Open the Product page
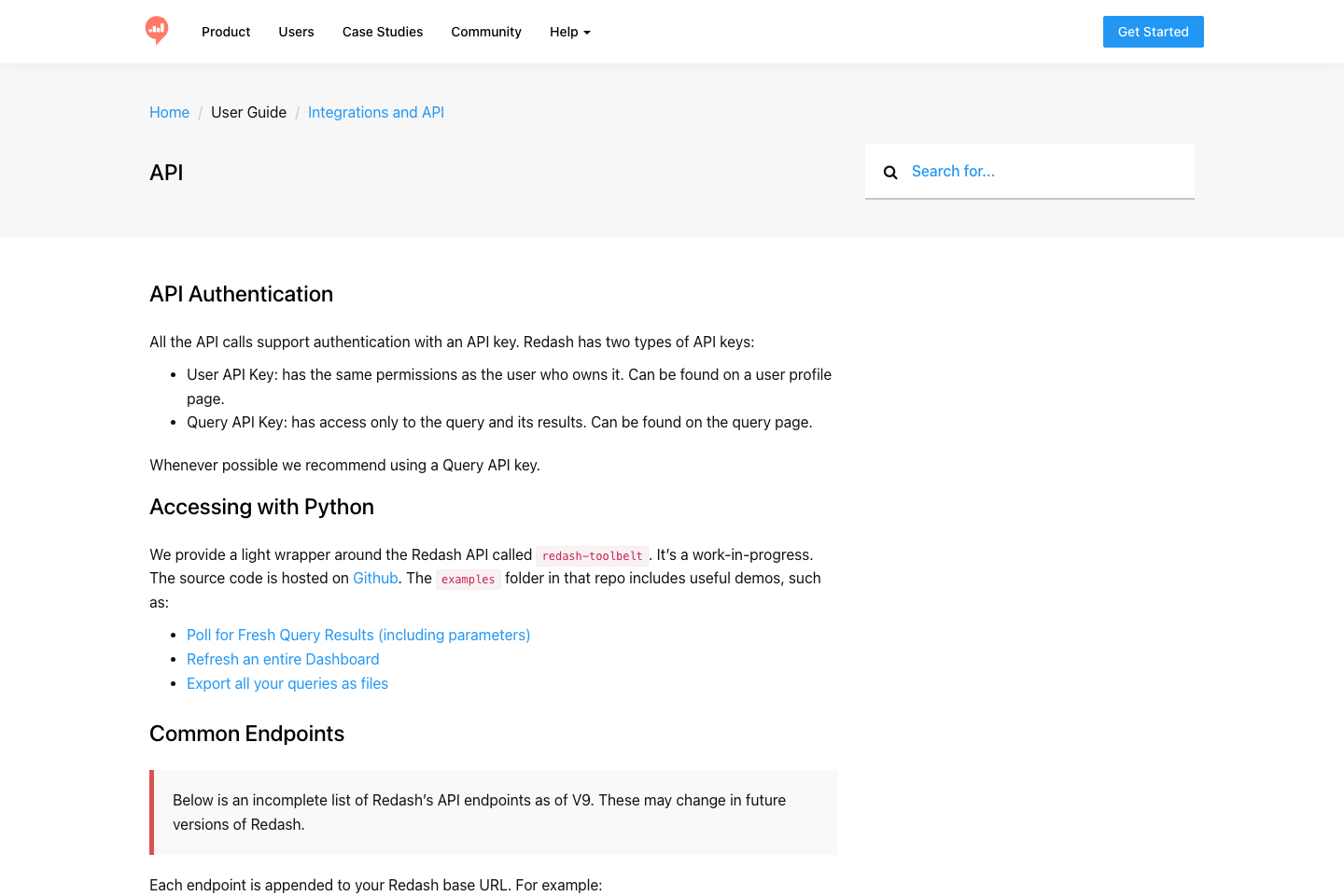This screenshot has width=1344, height=896. tap(226, 32)
